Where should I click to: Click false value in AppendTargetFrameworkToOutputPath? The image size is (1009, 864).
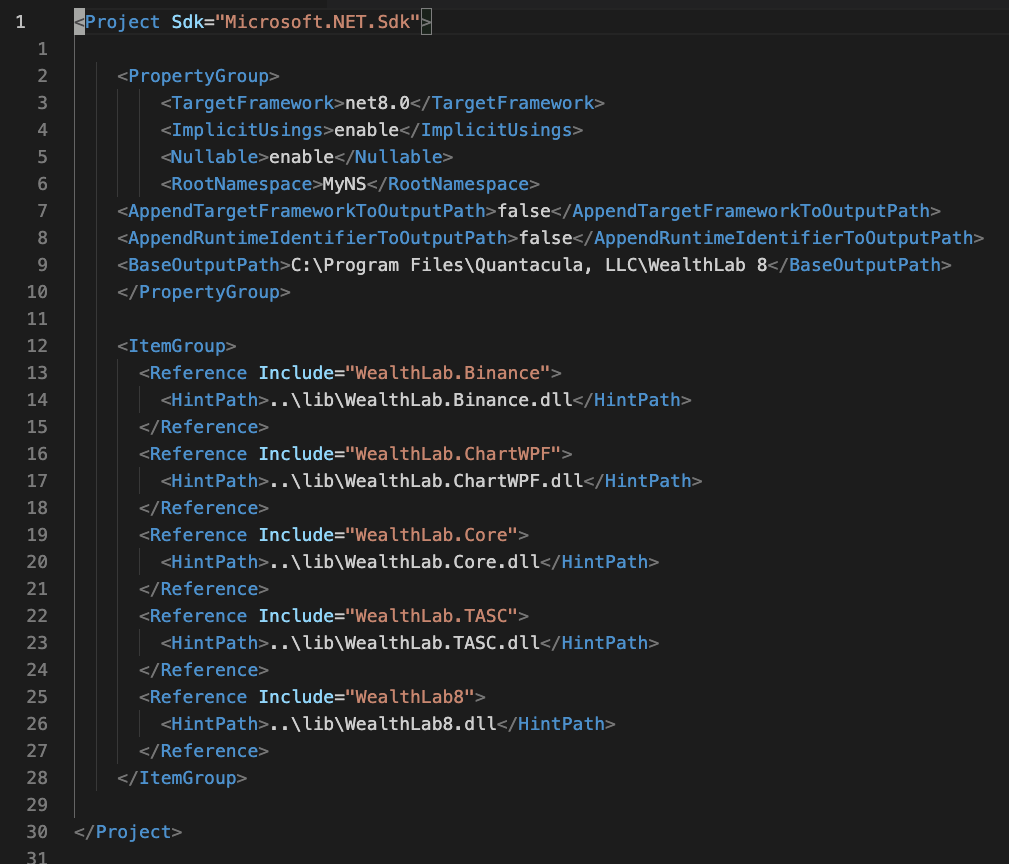tap(524, 211)
